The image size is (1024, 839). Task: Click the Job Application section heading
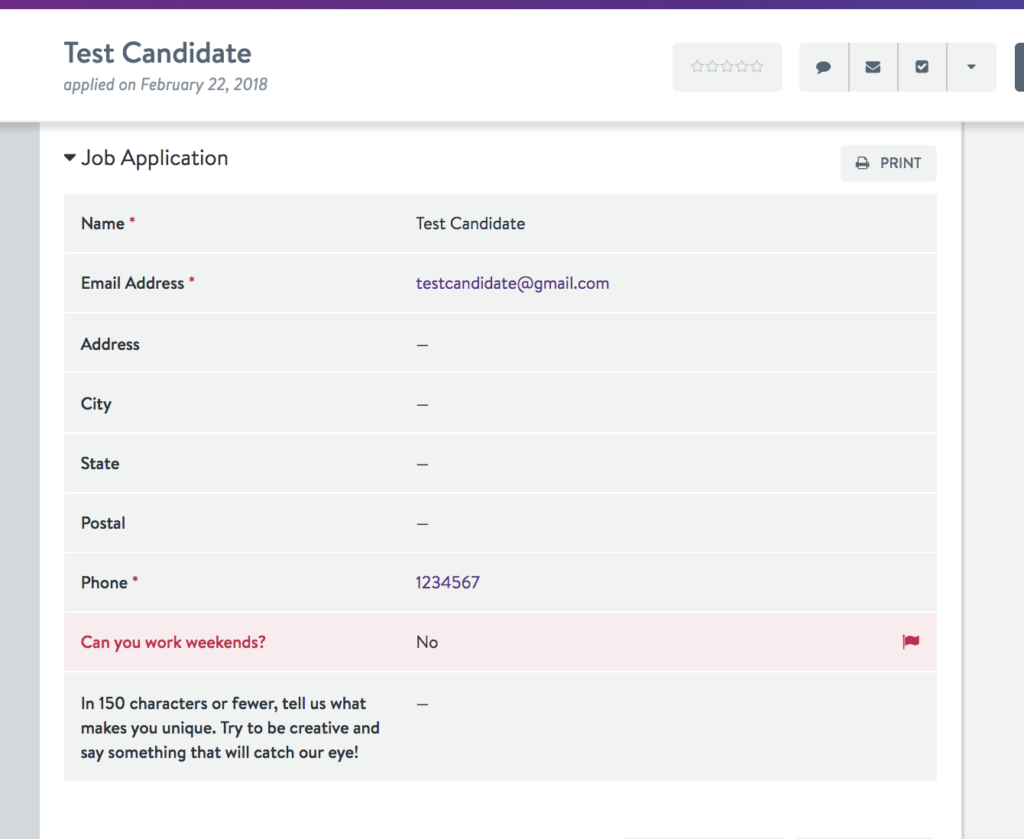pyautogui.click(x=154, y=158)
